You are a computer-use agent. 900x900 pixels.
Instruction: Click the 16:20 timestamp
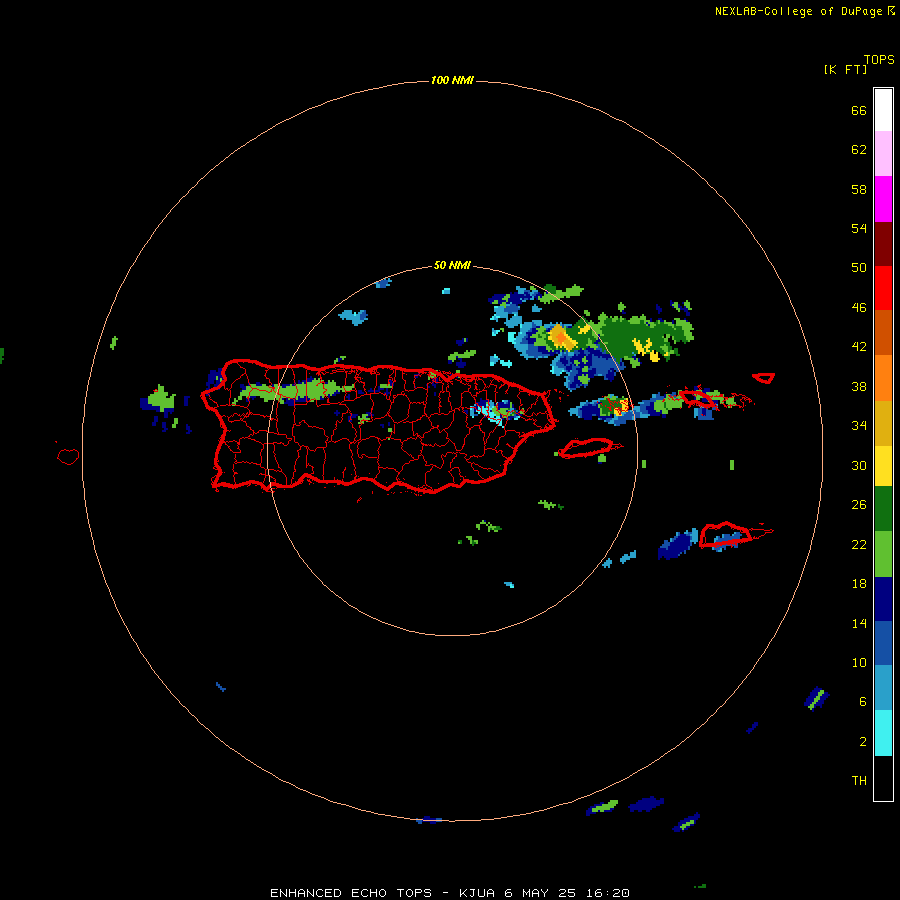pos(608,893)
